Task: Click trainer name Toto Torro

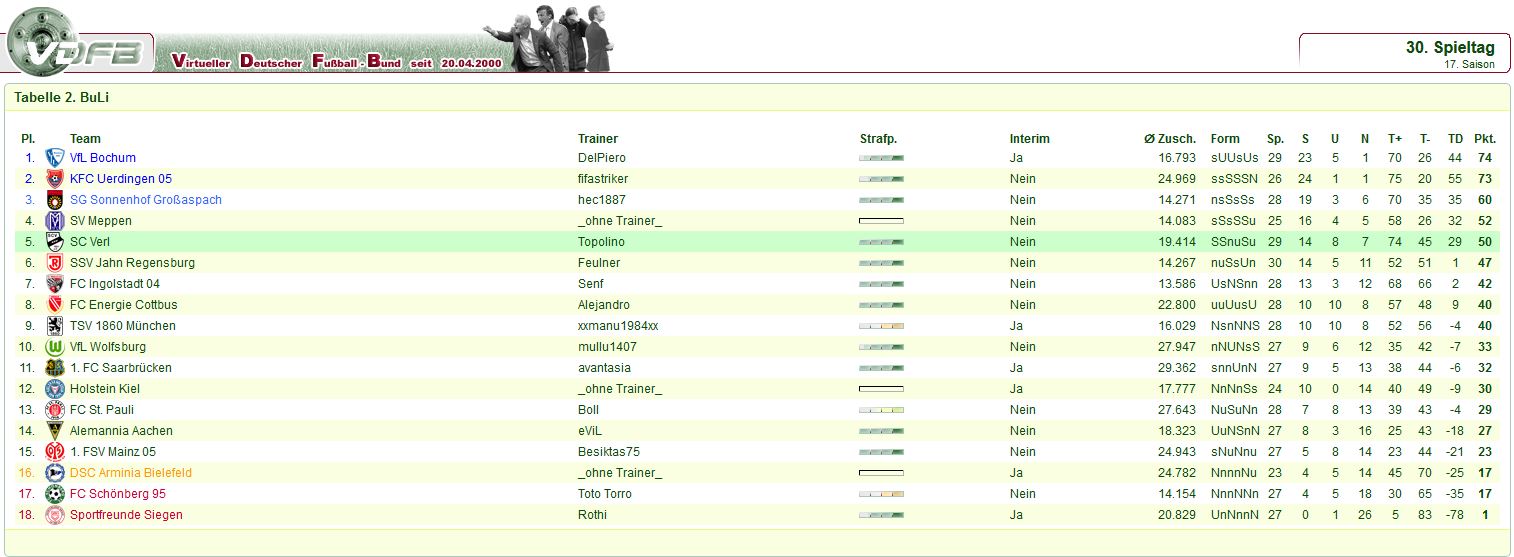Action: click(x=605, y=494)
